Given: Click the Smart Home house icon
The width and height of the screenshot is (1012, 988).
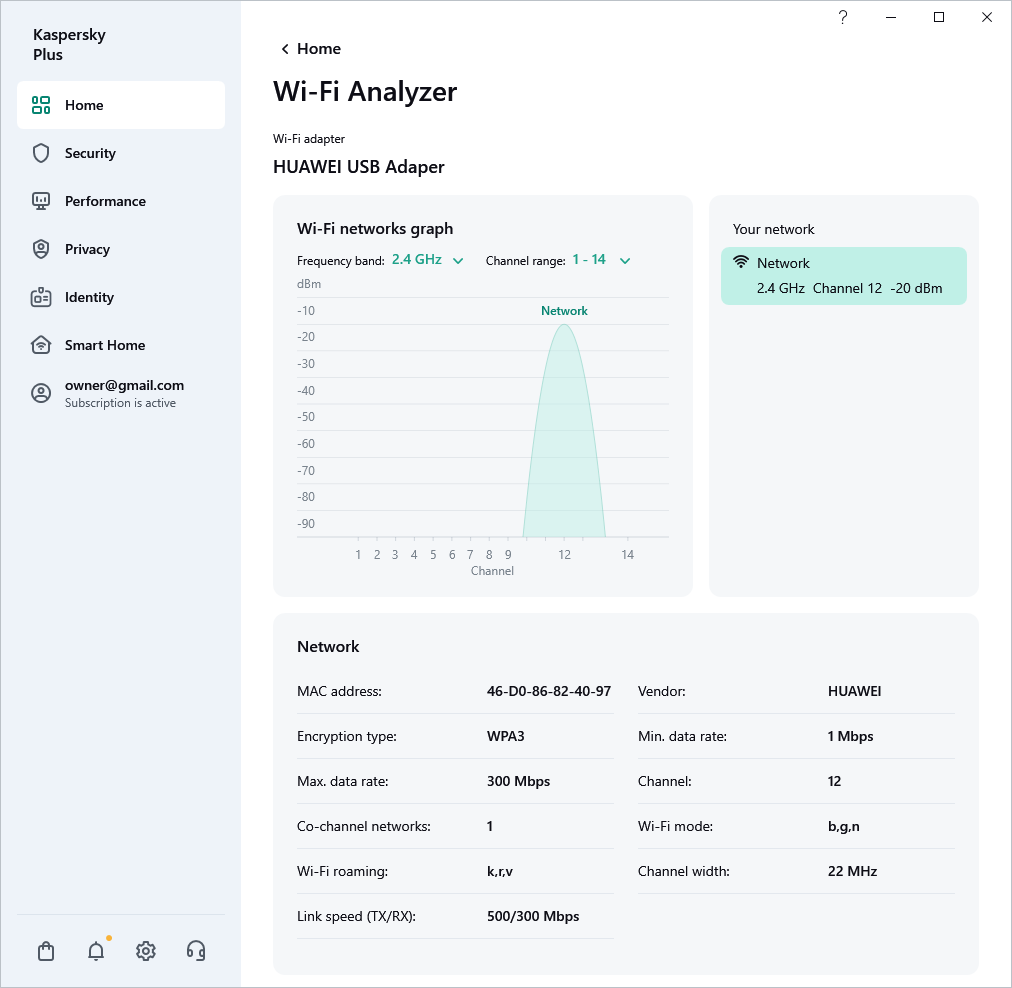Looking at the screenshot, I should pos(41,345).
